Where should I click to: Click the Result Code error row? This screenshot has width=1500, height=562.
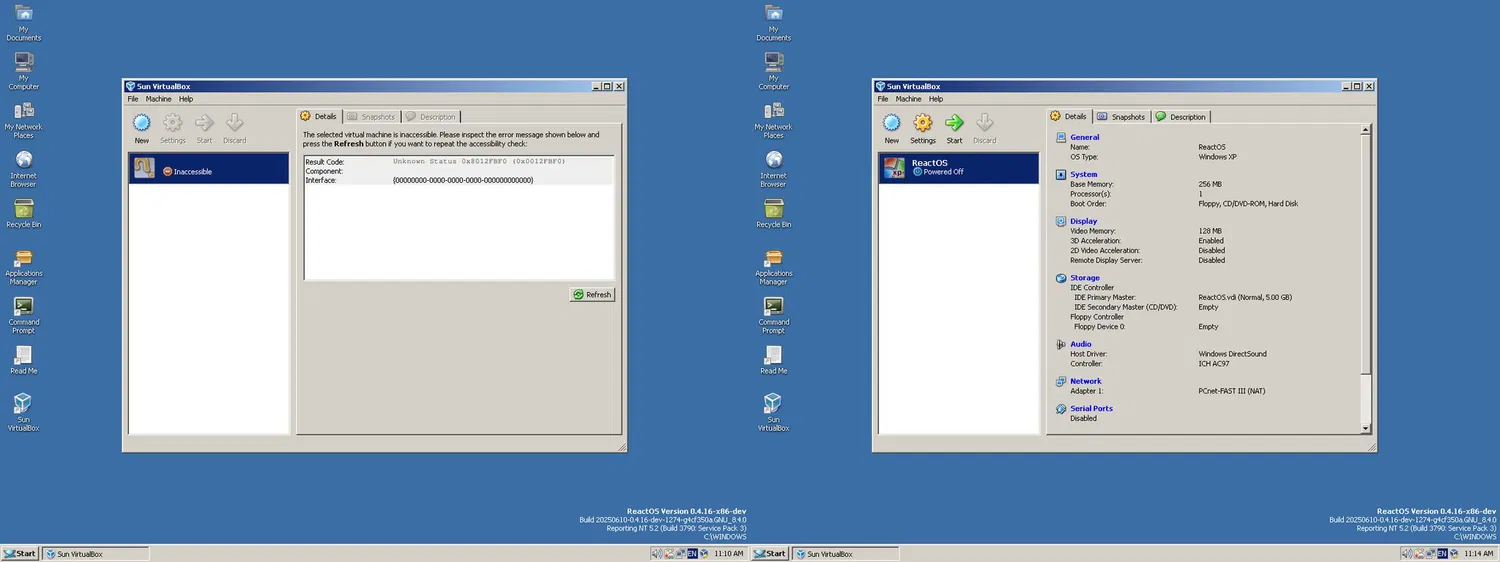point(458,161)
